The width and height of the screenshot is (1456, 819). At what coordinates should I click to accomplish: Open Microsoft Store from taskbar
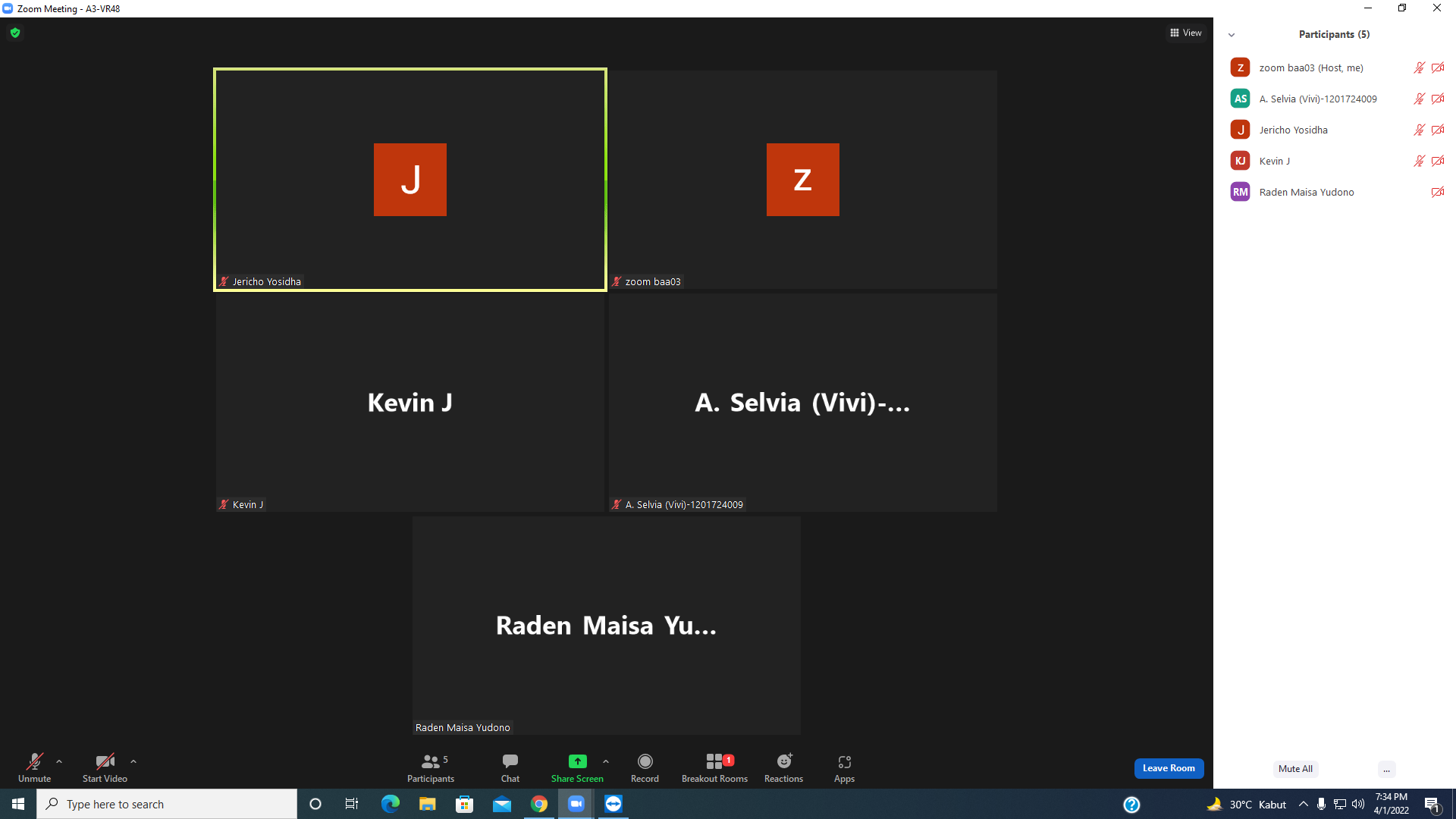tap(464, 804)
